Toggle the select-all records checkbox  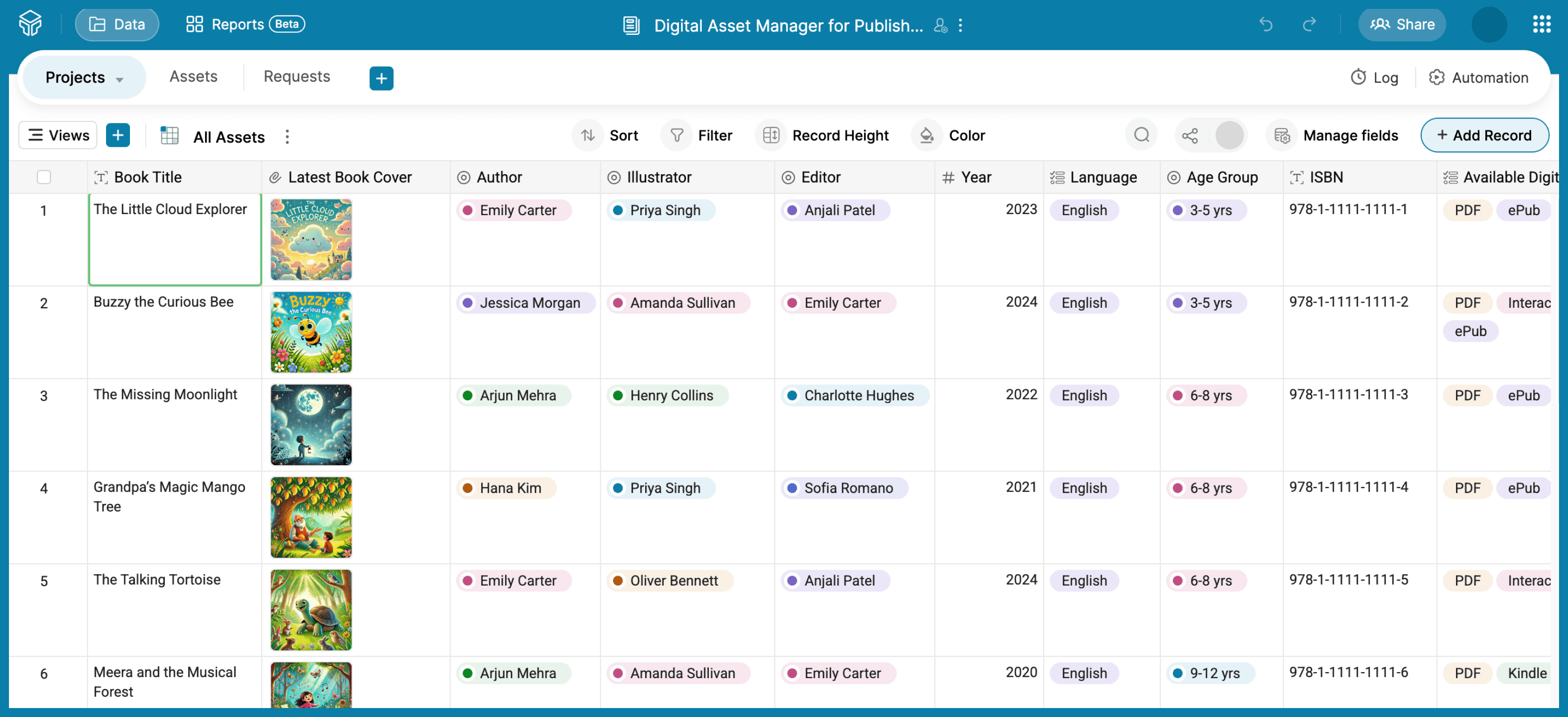coord(44,176)
